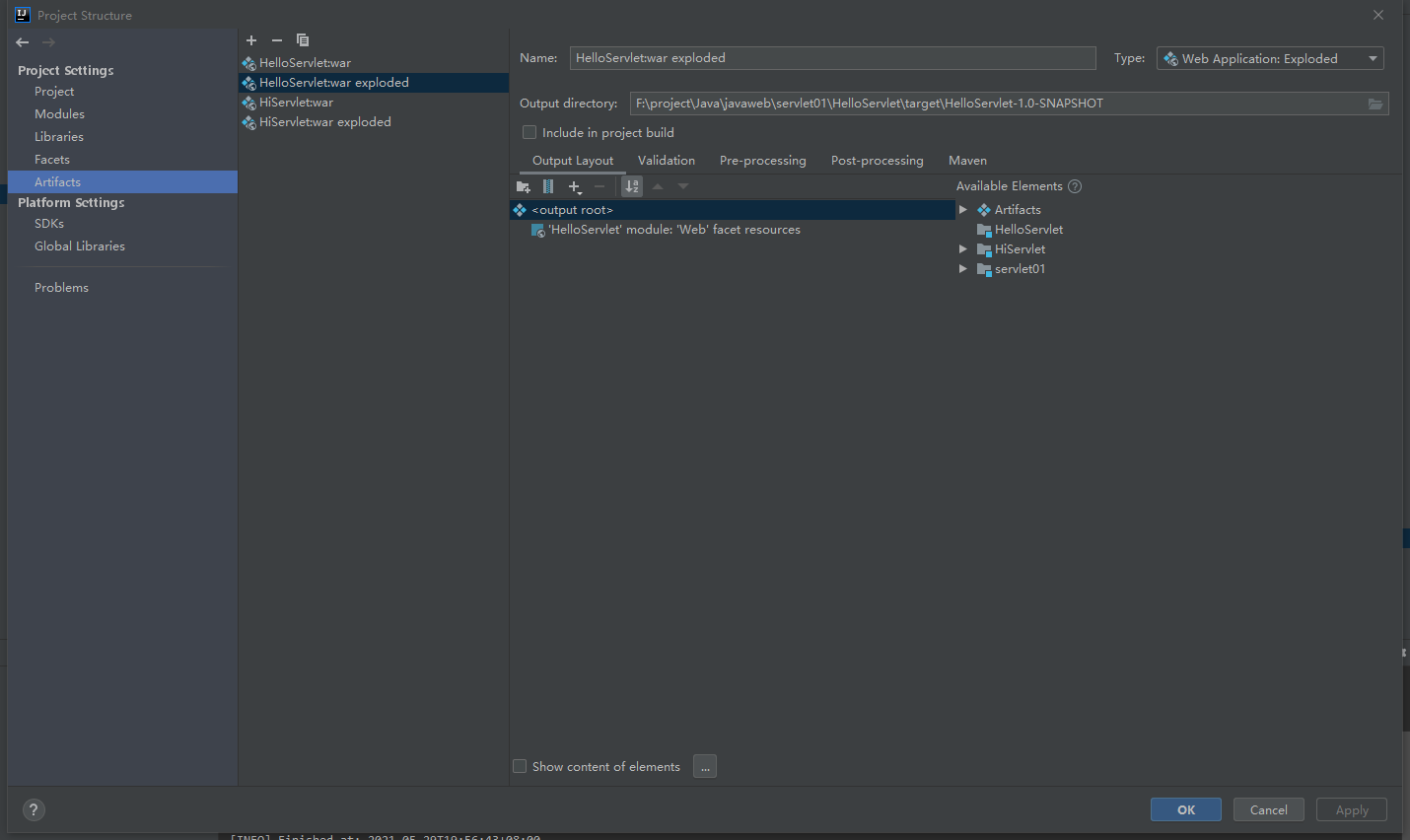Enable Include in project build
Screen dimensions: 1410x840
(x=529, y=132)
